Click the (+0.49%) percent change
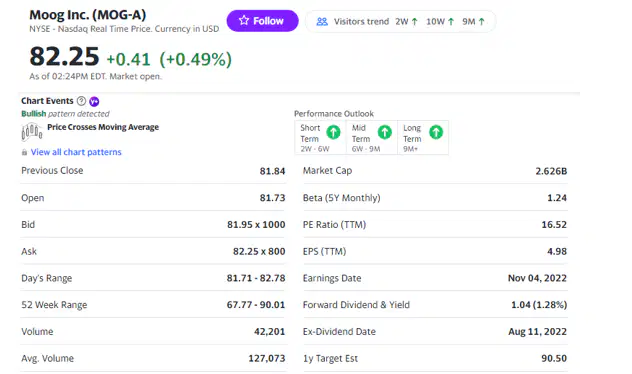Screen dimensions: 632x374 pos(195,59)
